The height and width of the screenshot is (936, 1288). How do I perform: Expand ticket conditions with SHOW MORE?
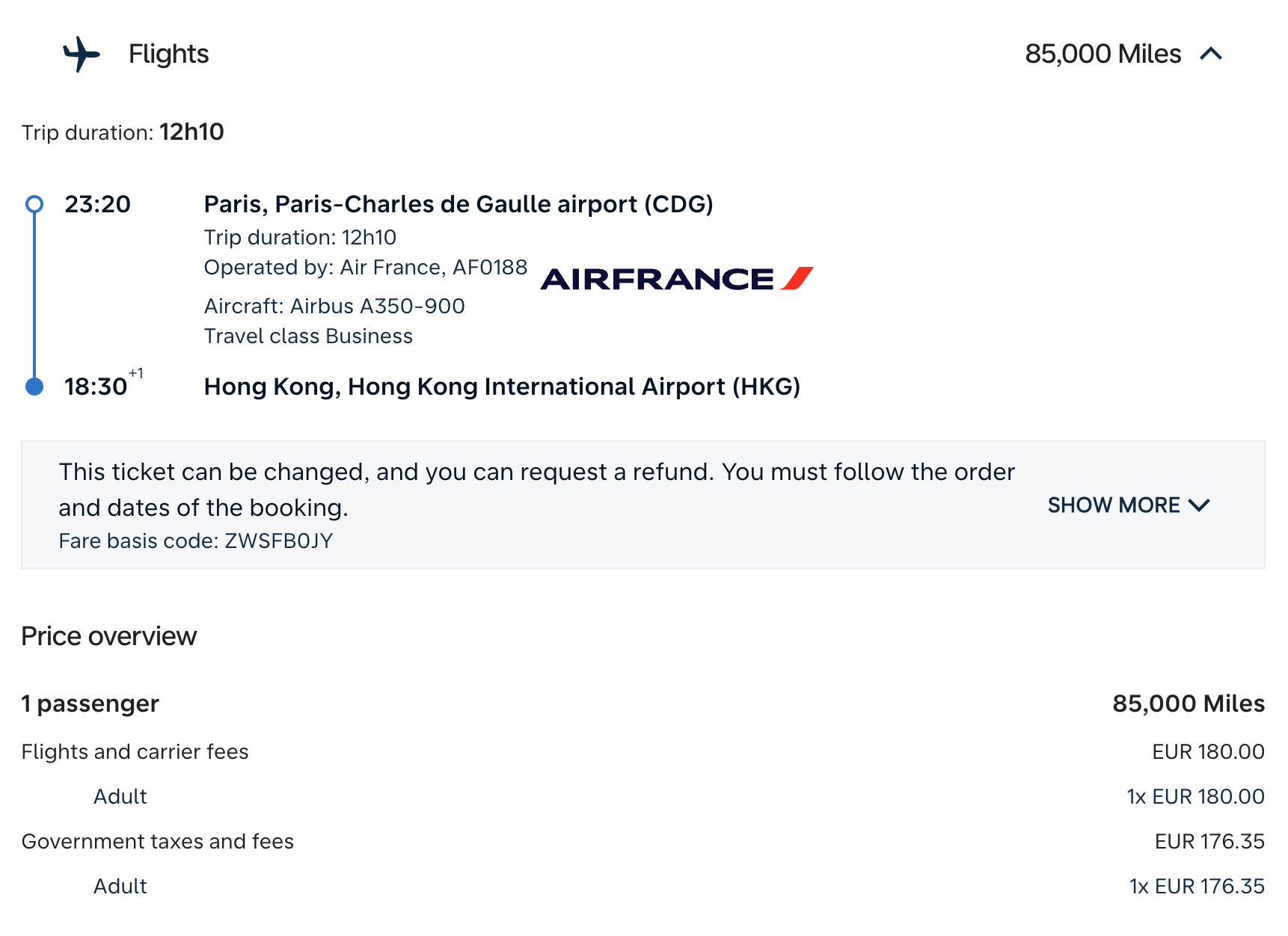click(1114, 505)
